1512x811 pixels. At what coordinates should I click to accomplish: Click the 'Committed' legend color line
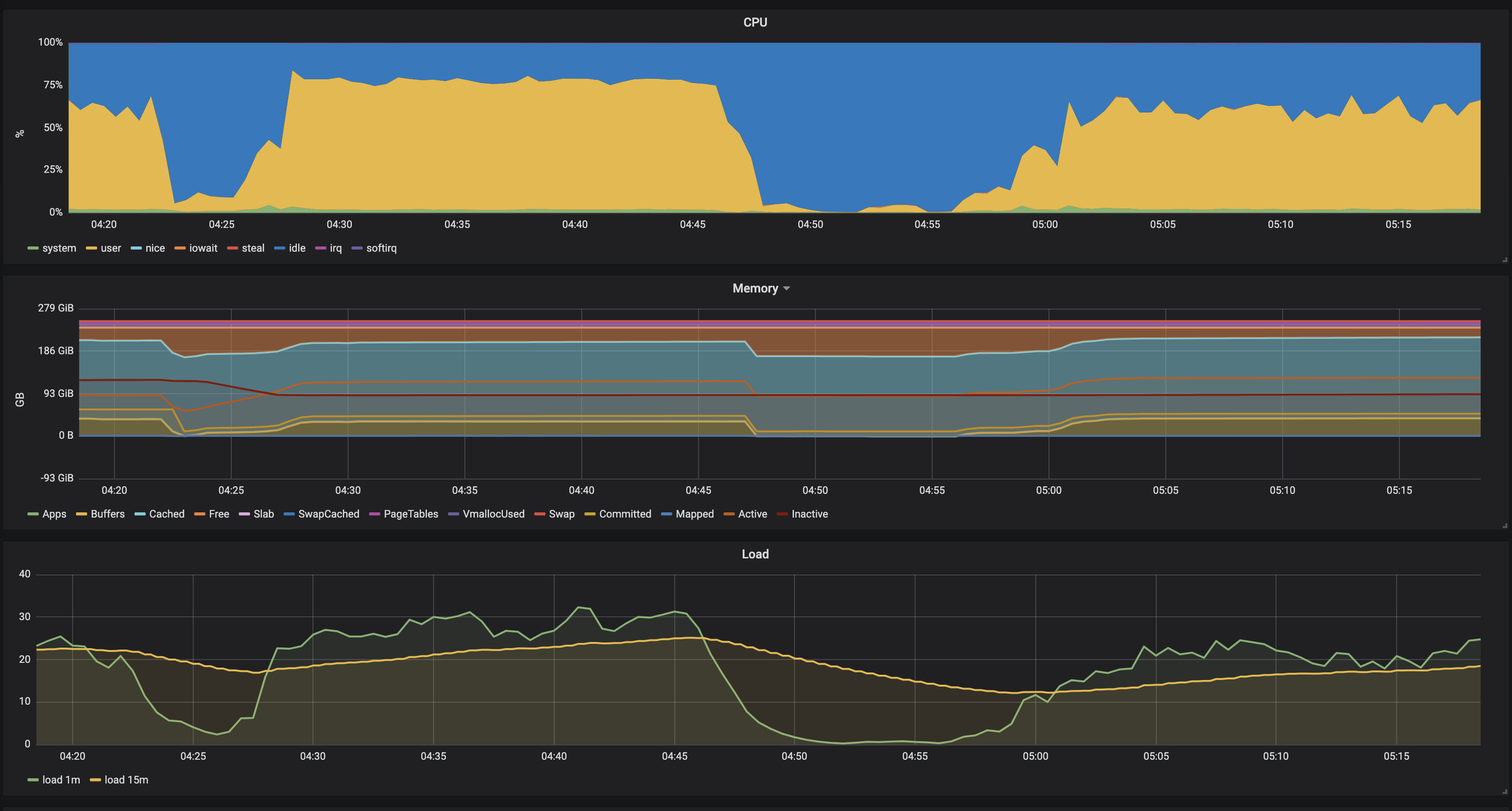click(x=590, y=514)
